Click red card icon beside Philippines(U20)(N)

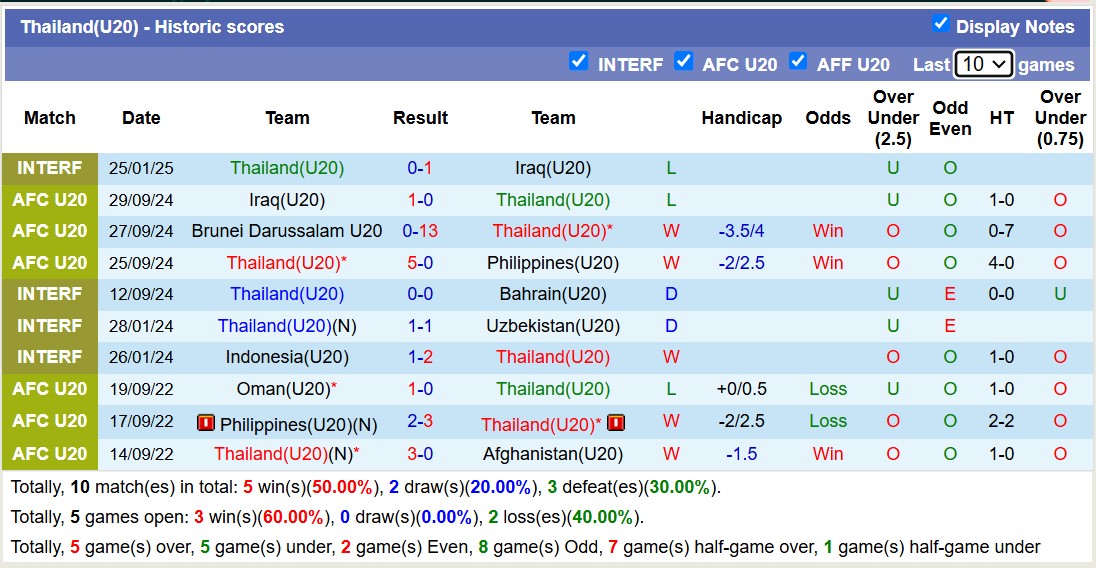coord(206,424)
